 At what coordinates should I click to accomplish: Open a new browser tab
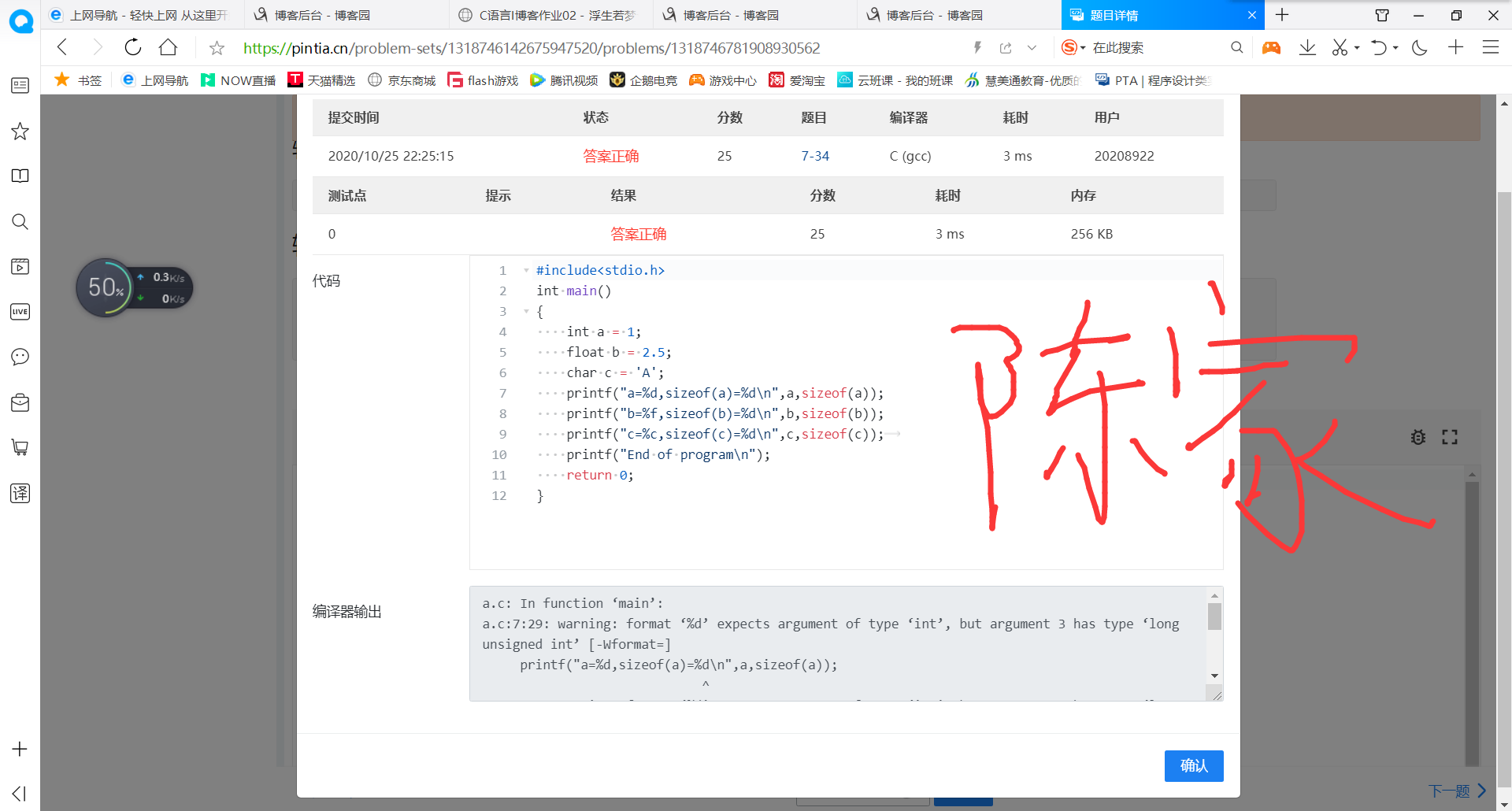[x=1282, y=15]
